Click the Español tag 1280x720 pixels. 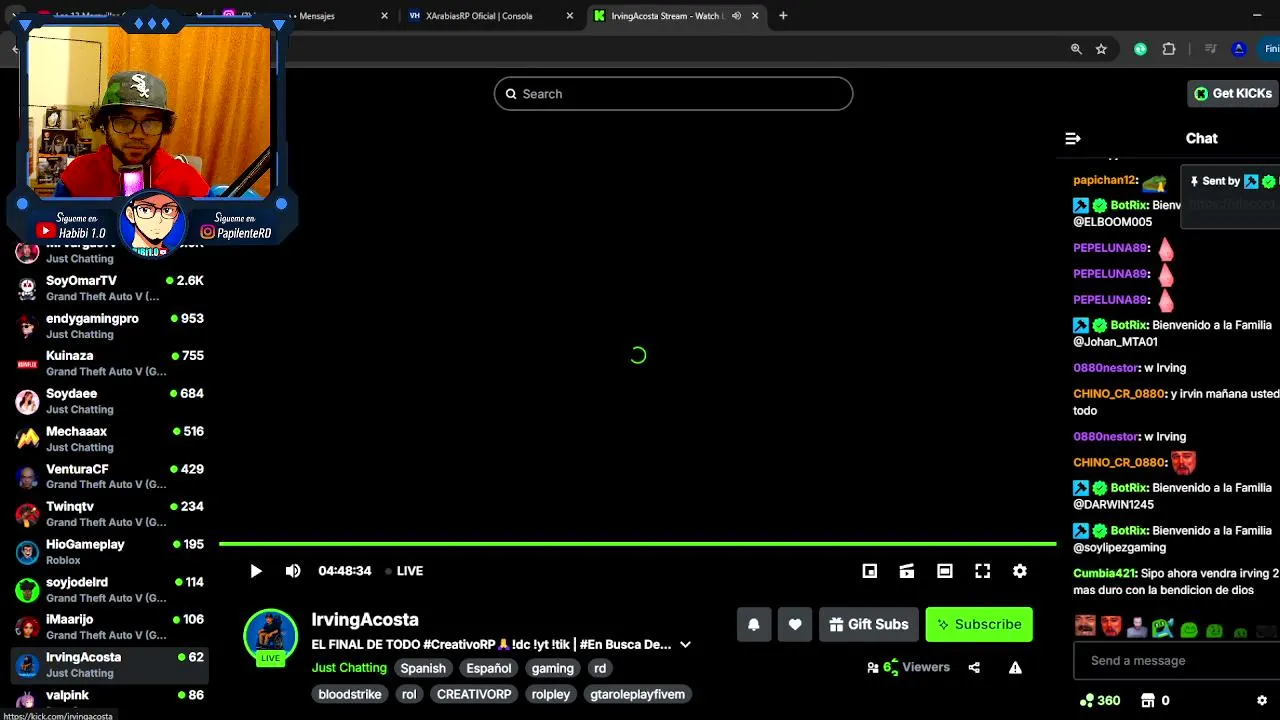point(489,668)
